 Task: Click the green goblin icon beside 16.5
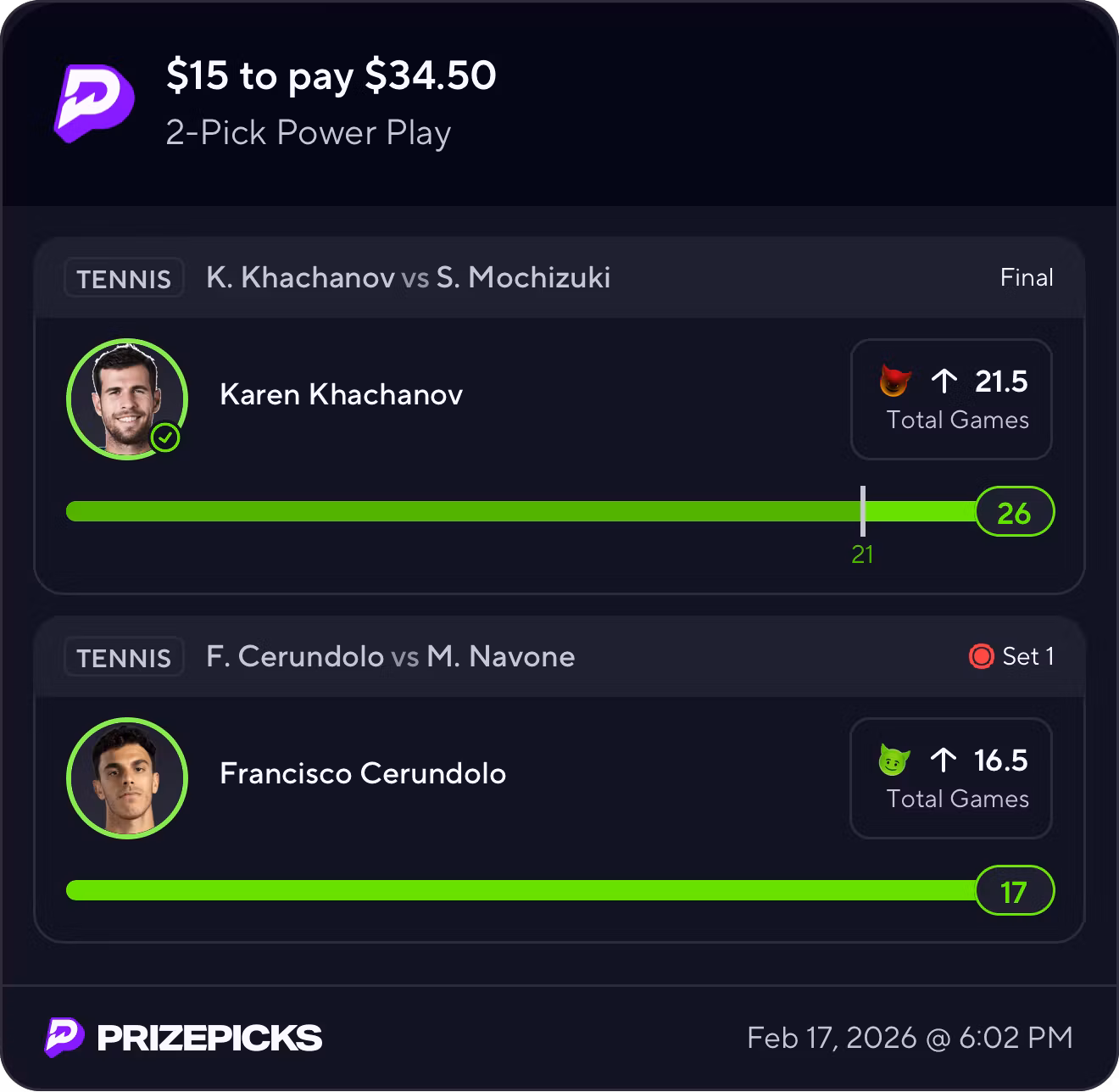point(894,760)
